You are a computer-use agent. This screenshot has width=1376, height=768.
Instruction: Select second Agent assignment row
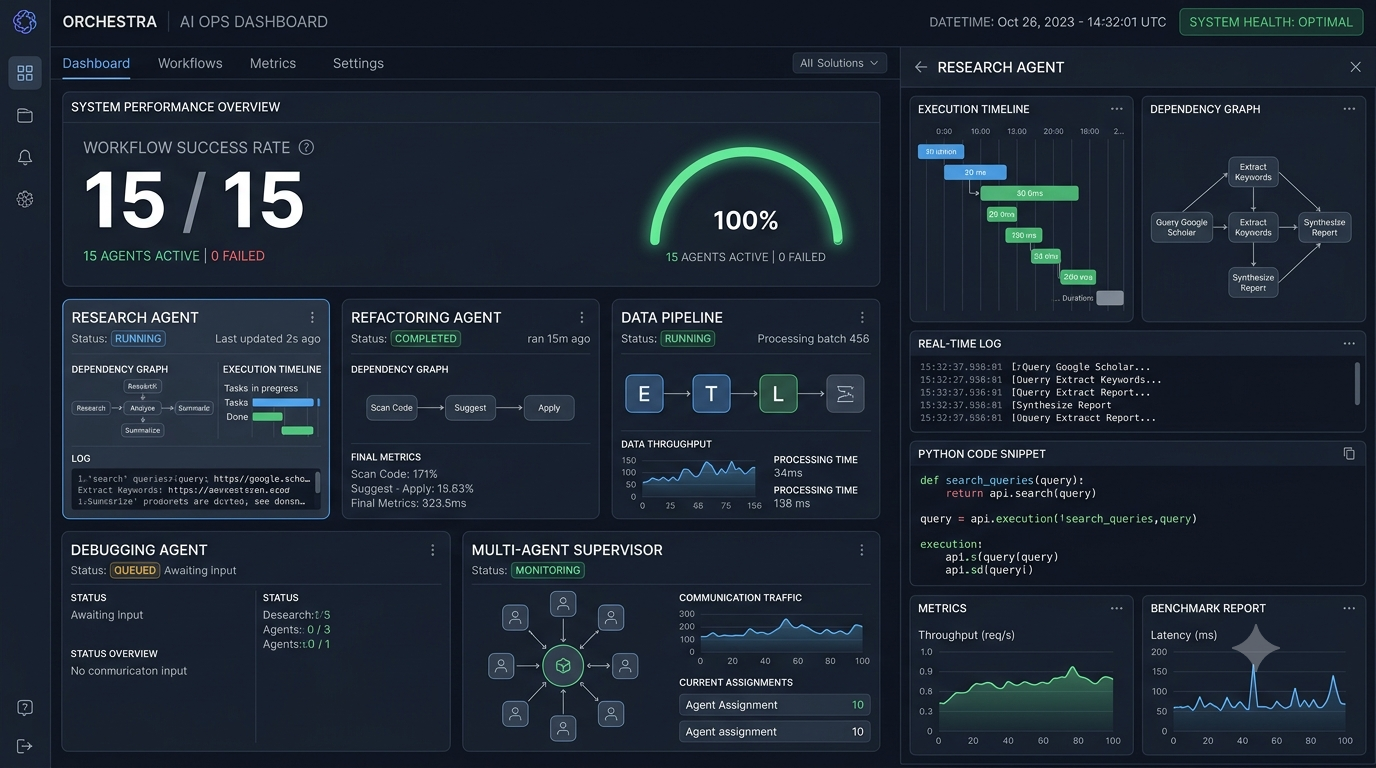tap(774, 732)
